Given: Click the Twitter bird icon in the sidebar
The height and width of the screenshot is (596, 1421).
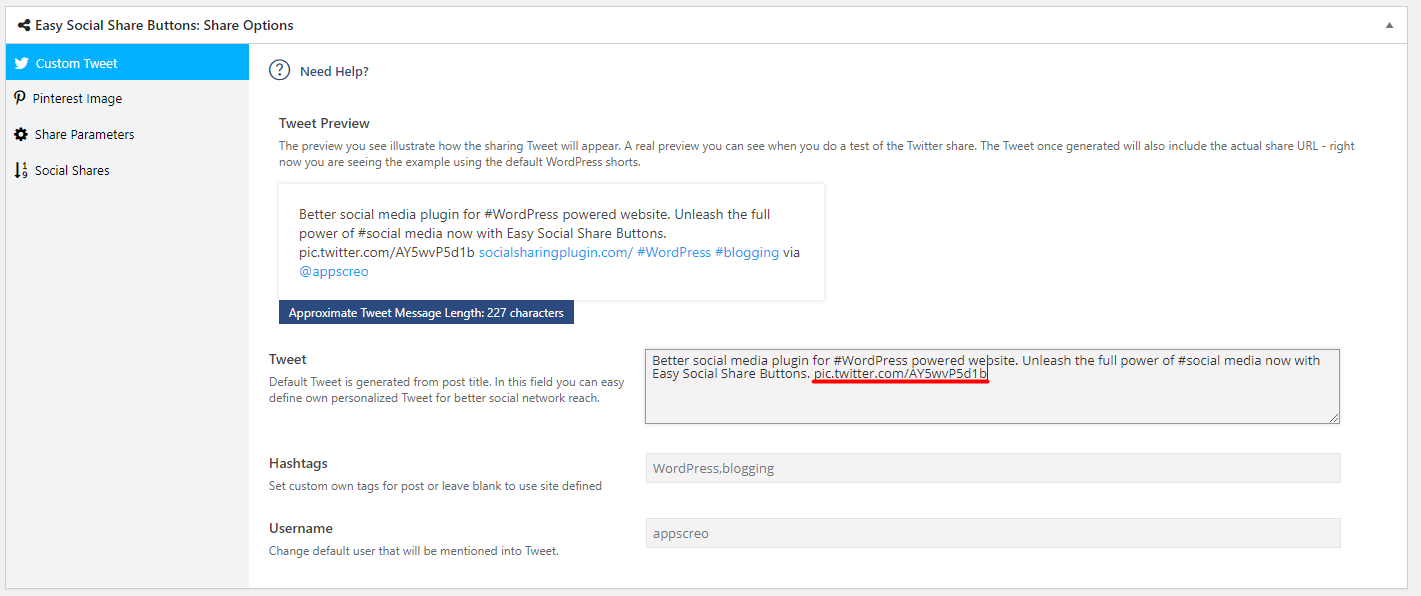Looking at the screenshot, I should pos(21,63).
